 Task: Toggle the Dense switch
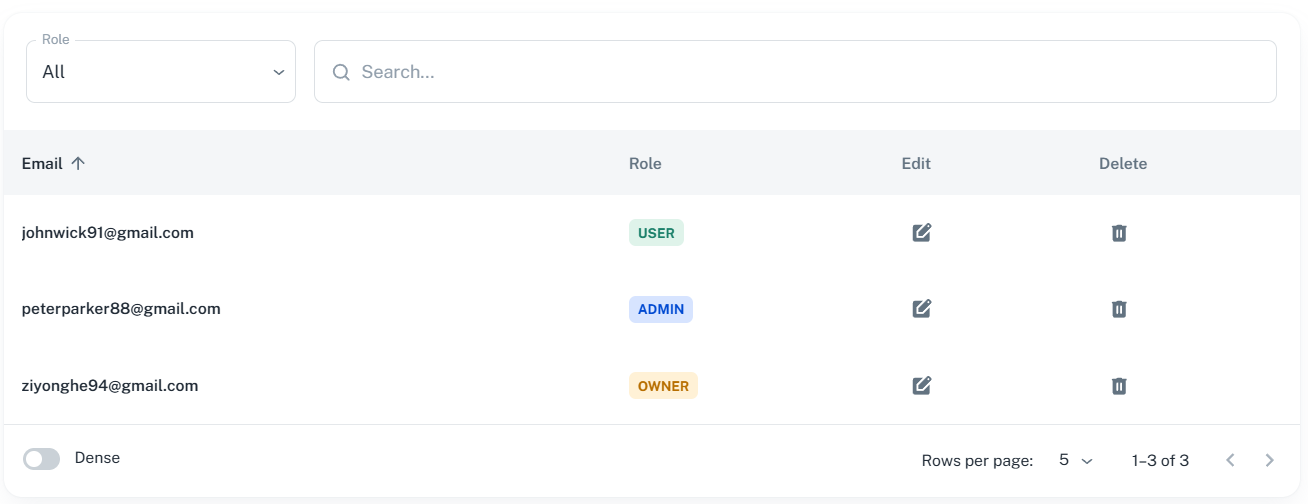tap(42, 459)
